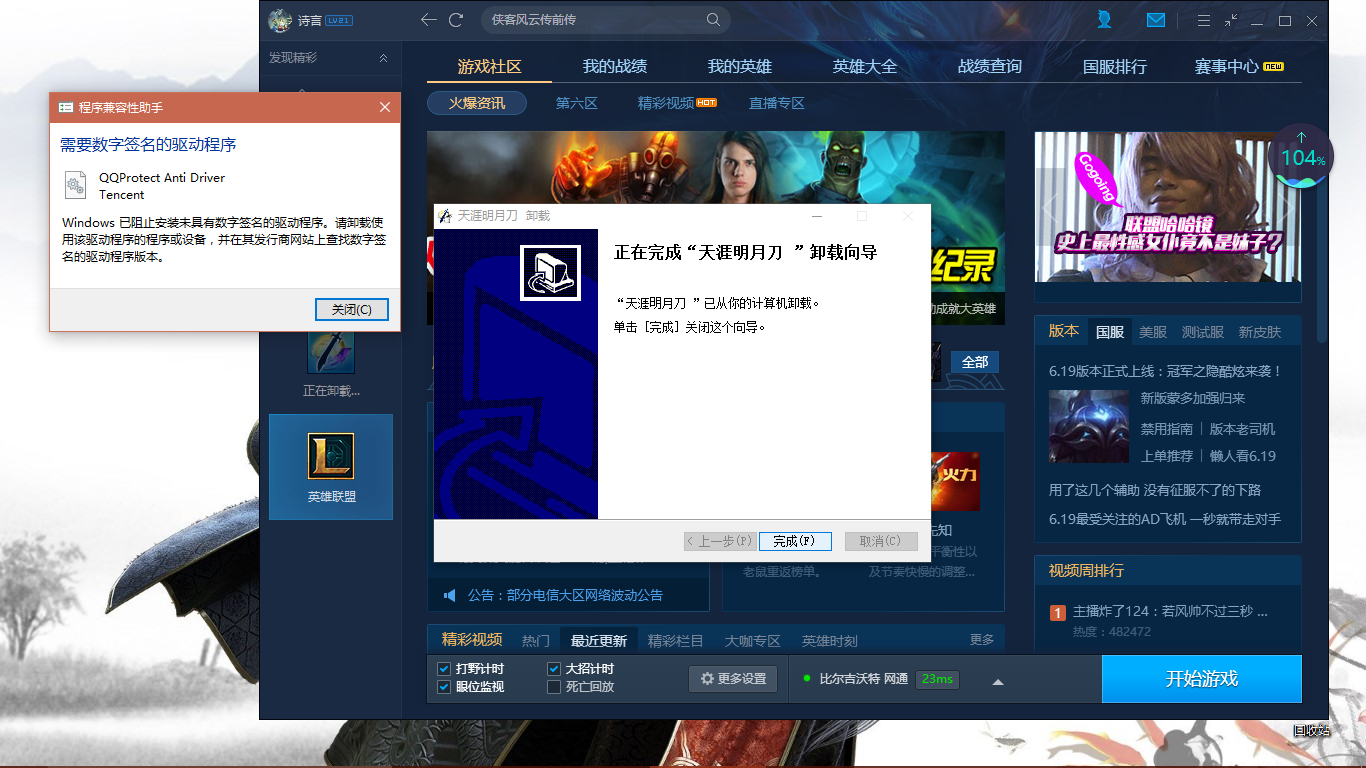Switch to 我的英雄 tab
This screenshot has height=768, width=1366.
740,67
